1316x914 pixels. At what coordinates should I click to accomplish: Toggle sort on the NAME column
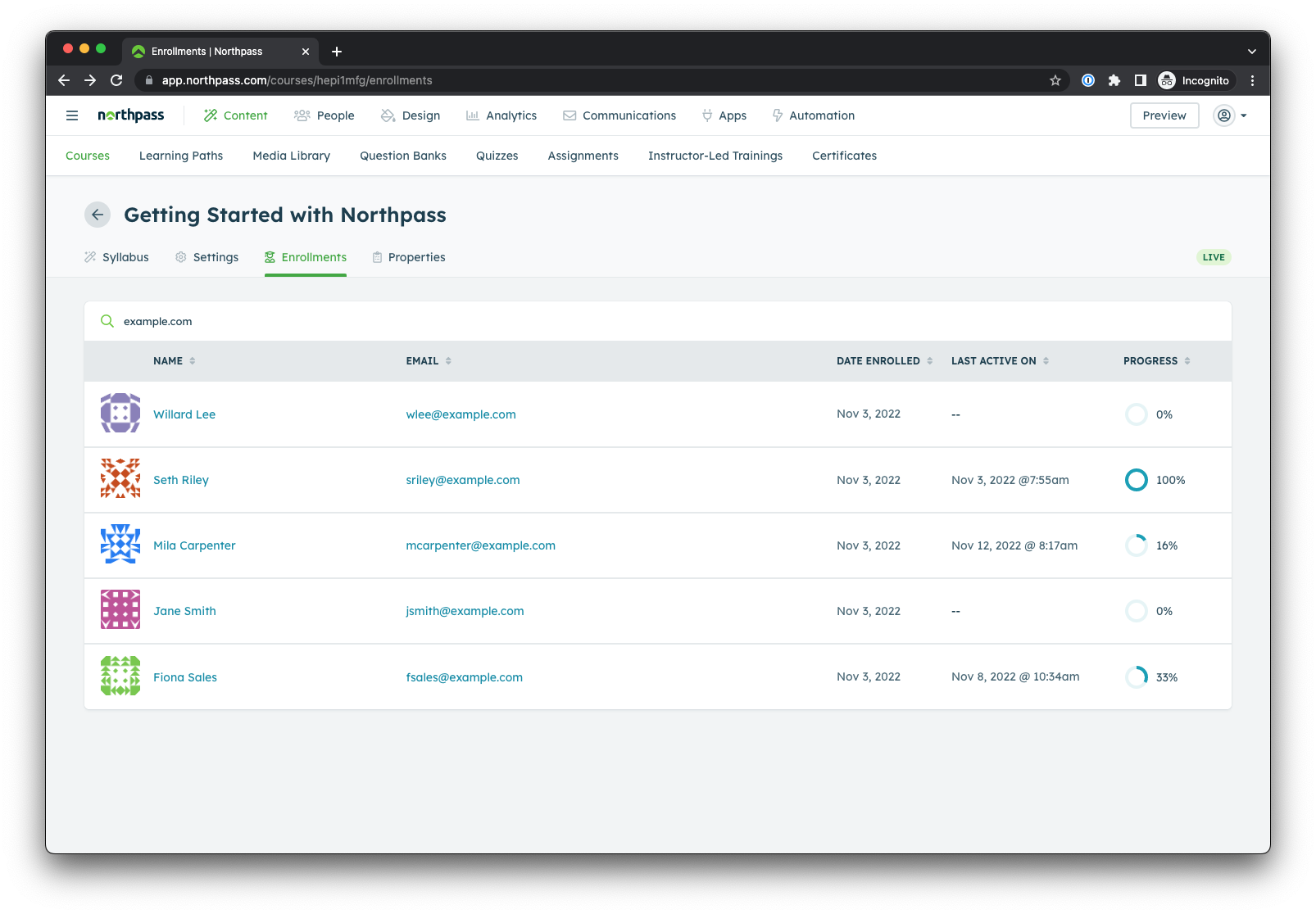click(193, 360)
